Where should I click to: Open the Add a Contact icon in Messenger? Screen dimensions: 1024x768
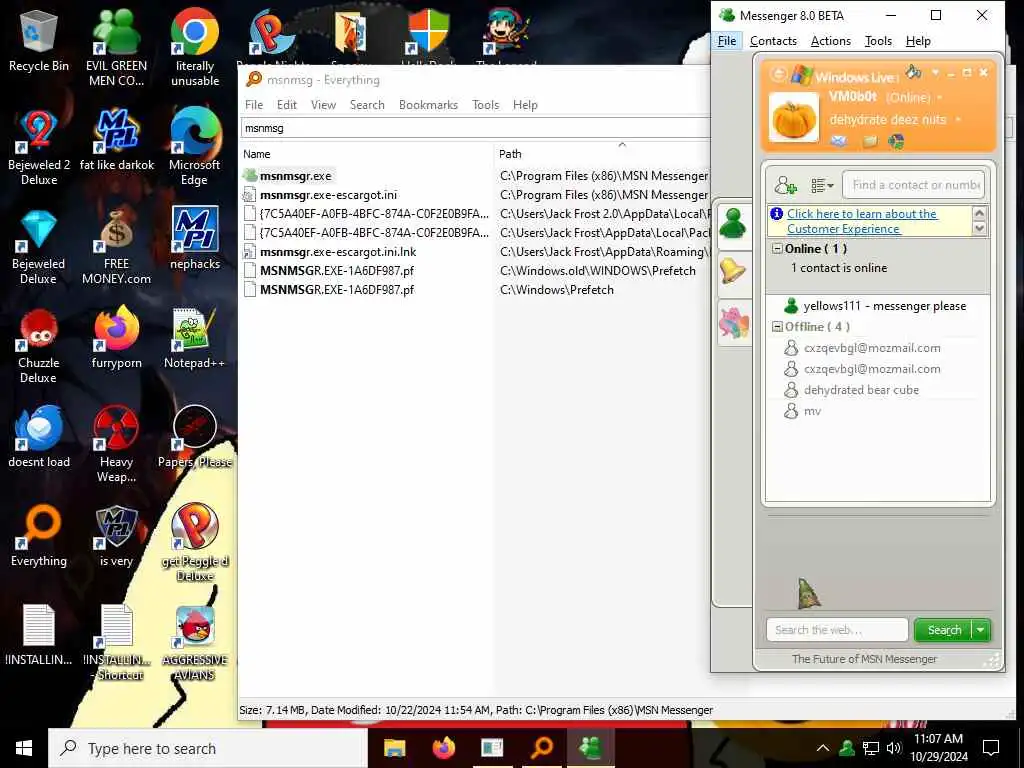[785, 186]
